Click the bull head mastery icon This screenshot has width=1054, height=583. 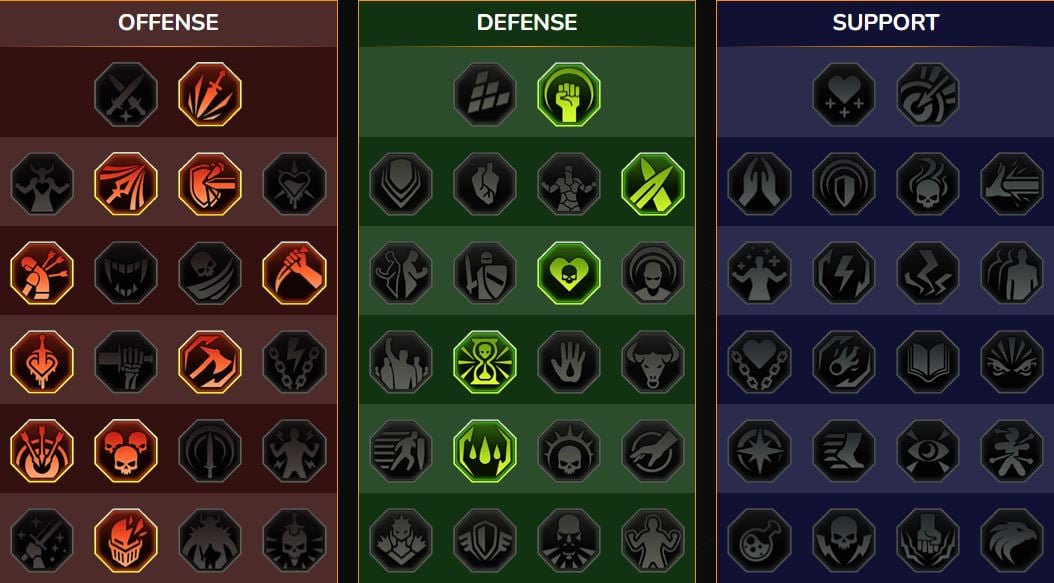pyautogui.click(x=653, y=362)
